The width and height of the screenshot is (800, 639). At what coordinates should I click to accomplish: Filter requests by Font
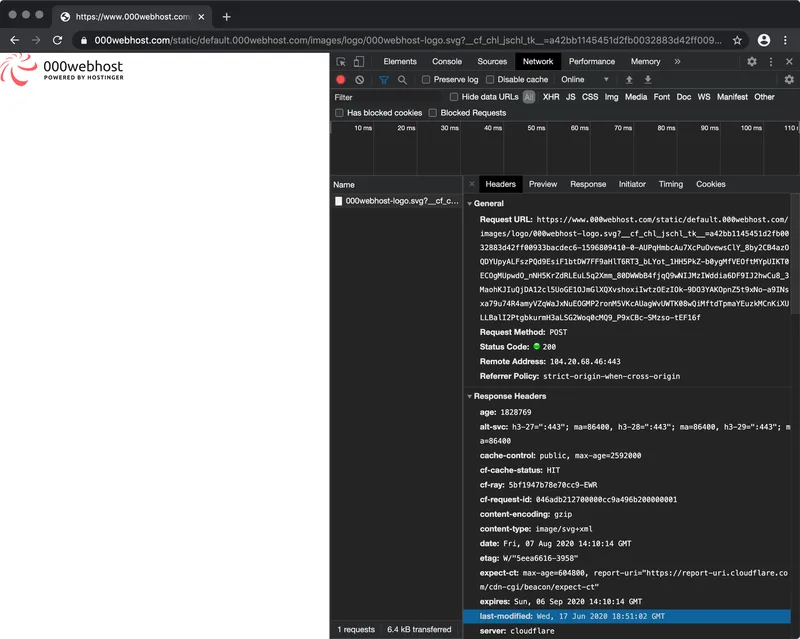662,97
